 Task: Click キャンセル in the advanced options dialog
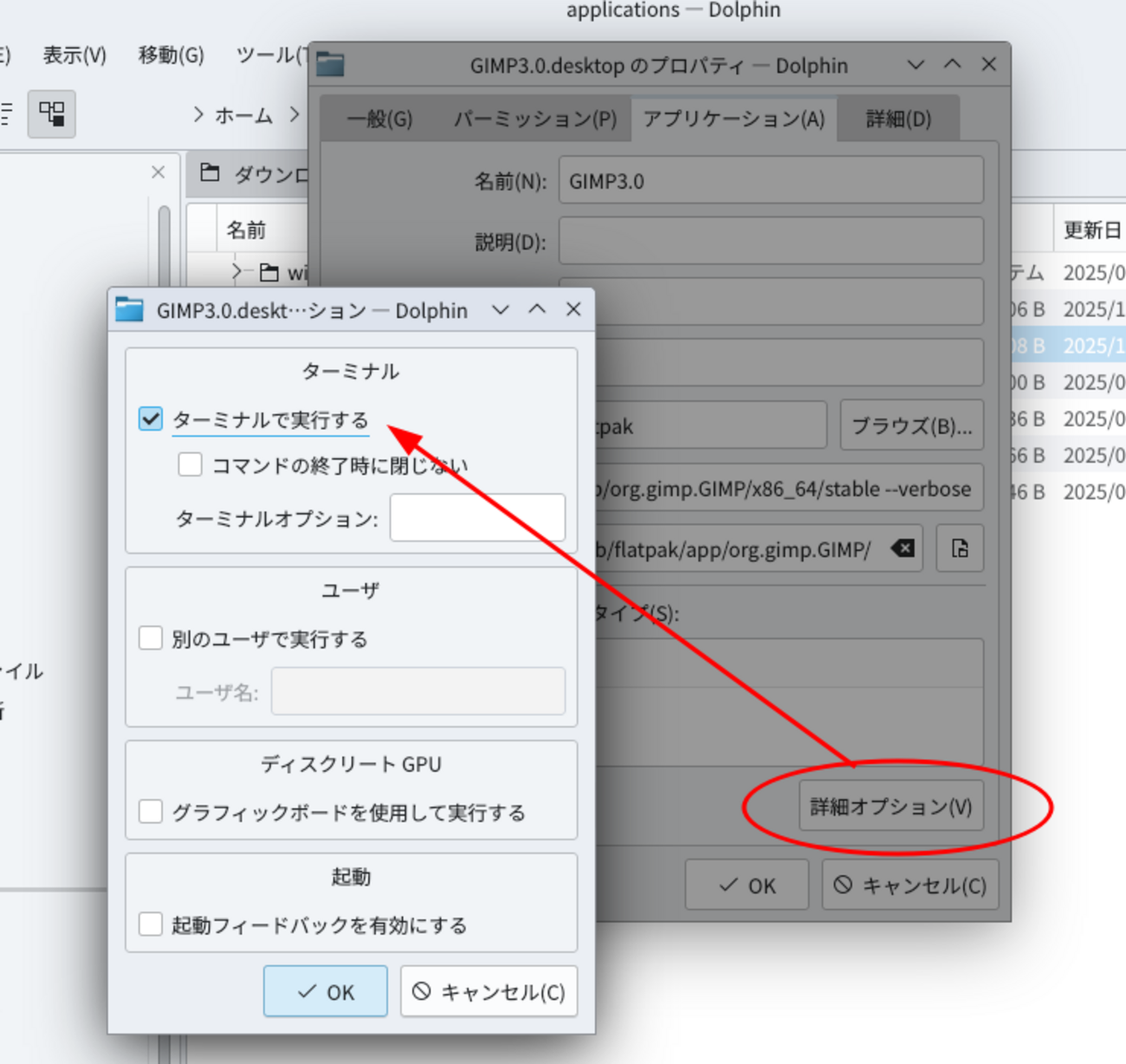tap(489, 991)
